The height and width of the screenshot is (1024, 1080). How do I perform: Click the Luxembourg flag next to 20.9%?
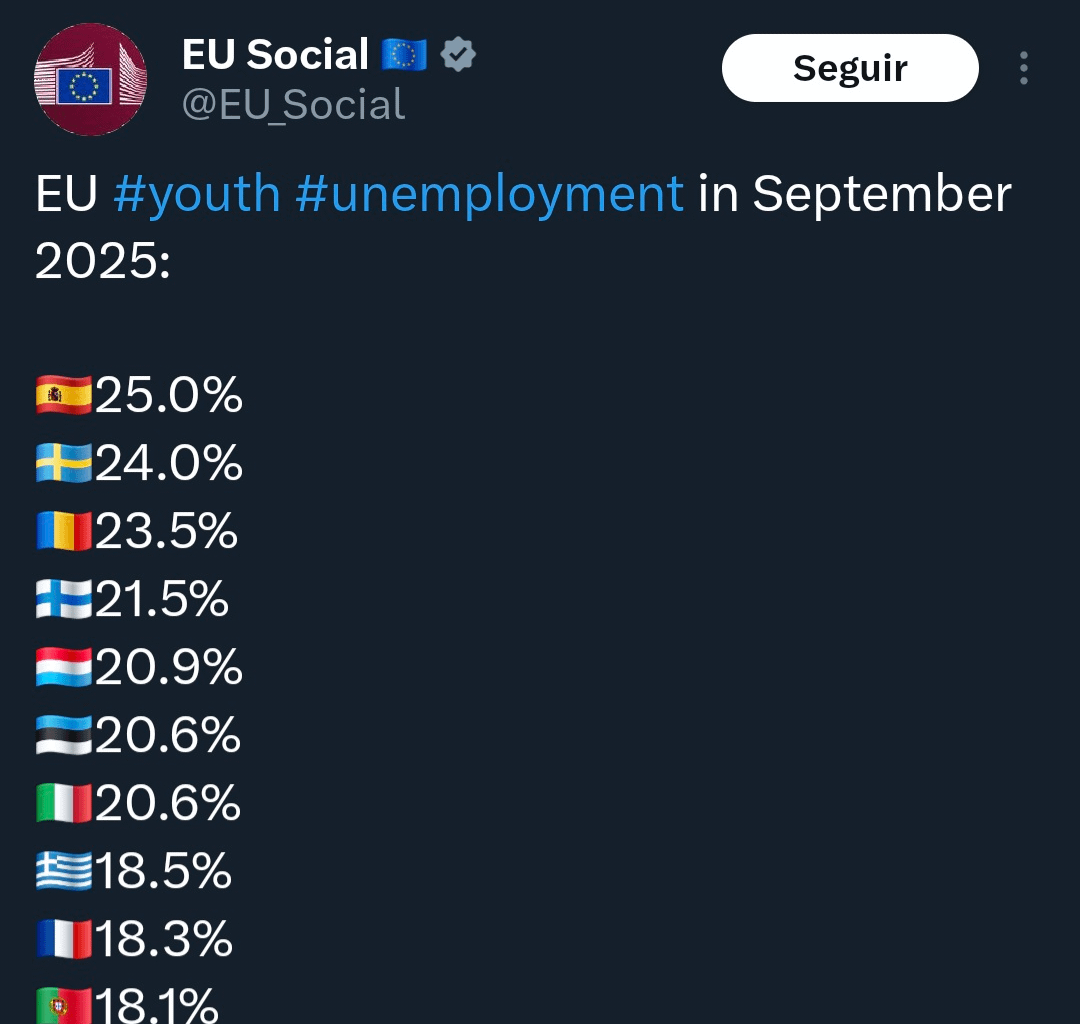click(x=64, y=668)
